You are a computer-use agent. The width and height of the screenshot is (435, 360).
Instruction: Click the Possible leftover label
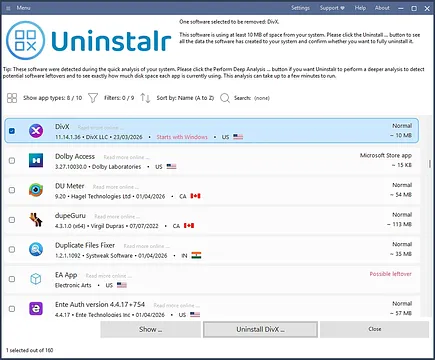click(391, 274)
